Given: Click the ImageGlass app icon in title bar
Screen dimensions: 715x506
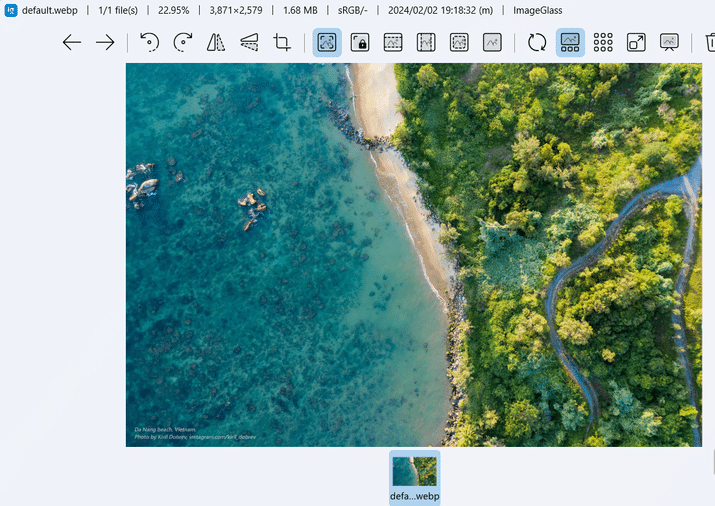Looking at the screenshot, I should 11,10.
